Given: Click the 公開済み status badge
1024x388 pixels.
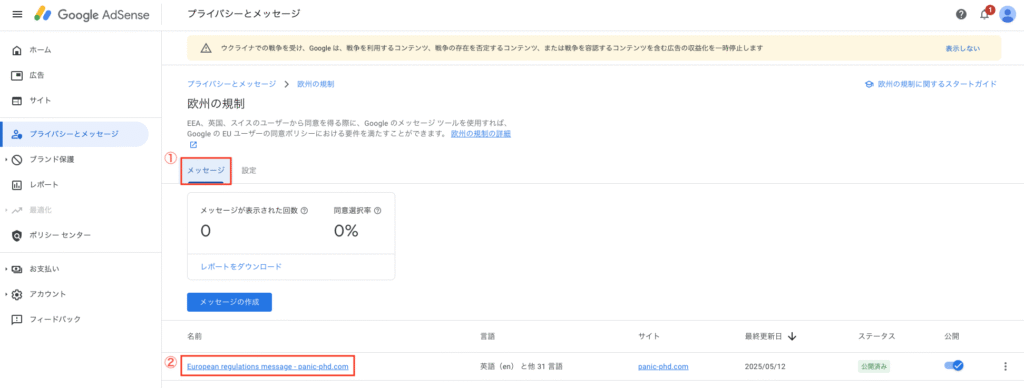Looking at the screenshot, I should (x=874, y=366).
